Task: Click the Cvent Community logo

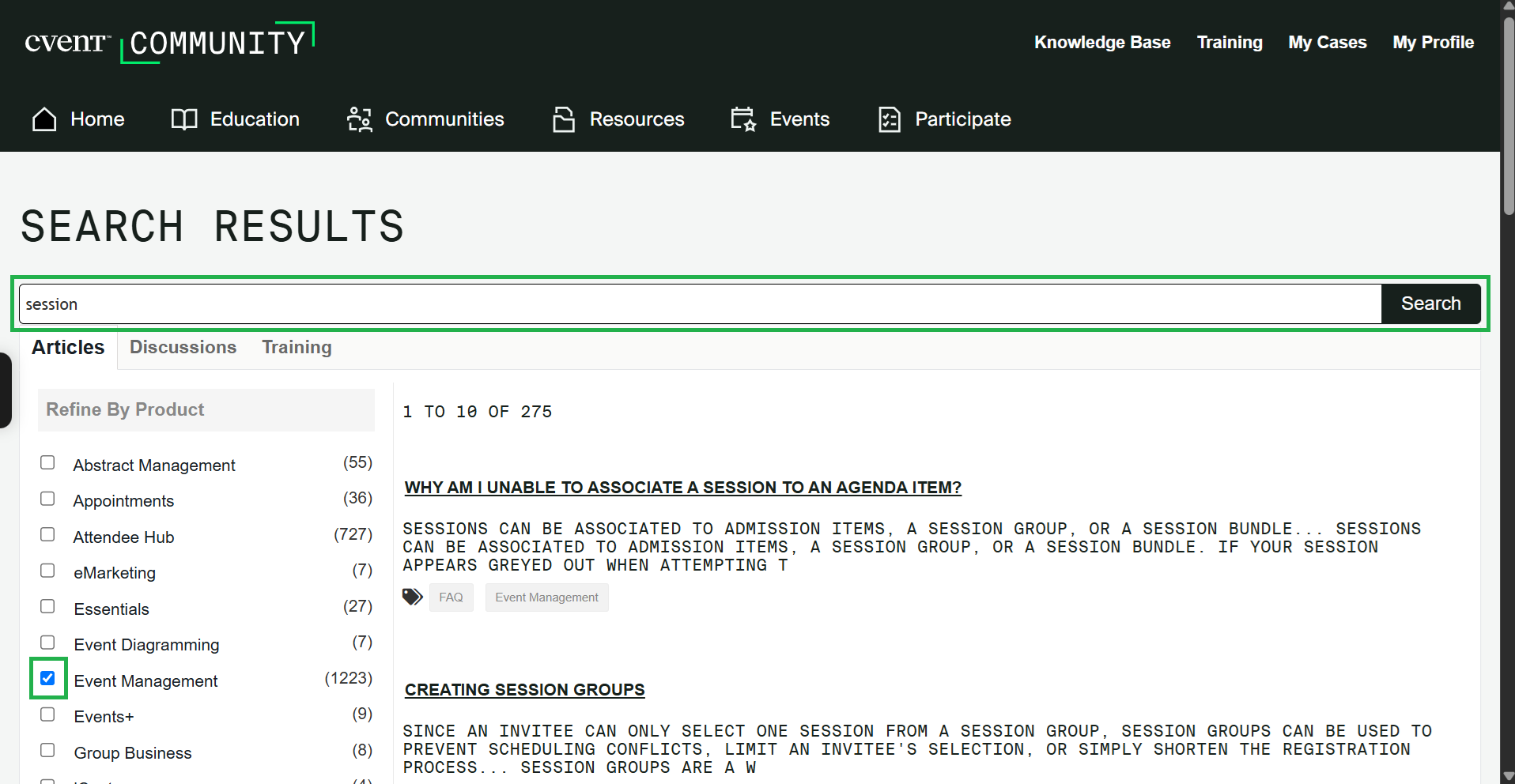Action: [169, 43]
